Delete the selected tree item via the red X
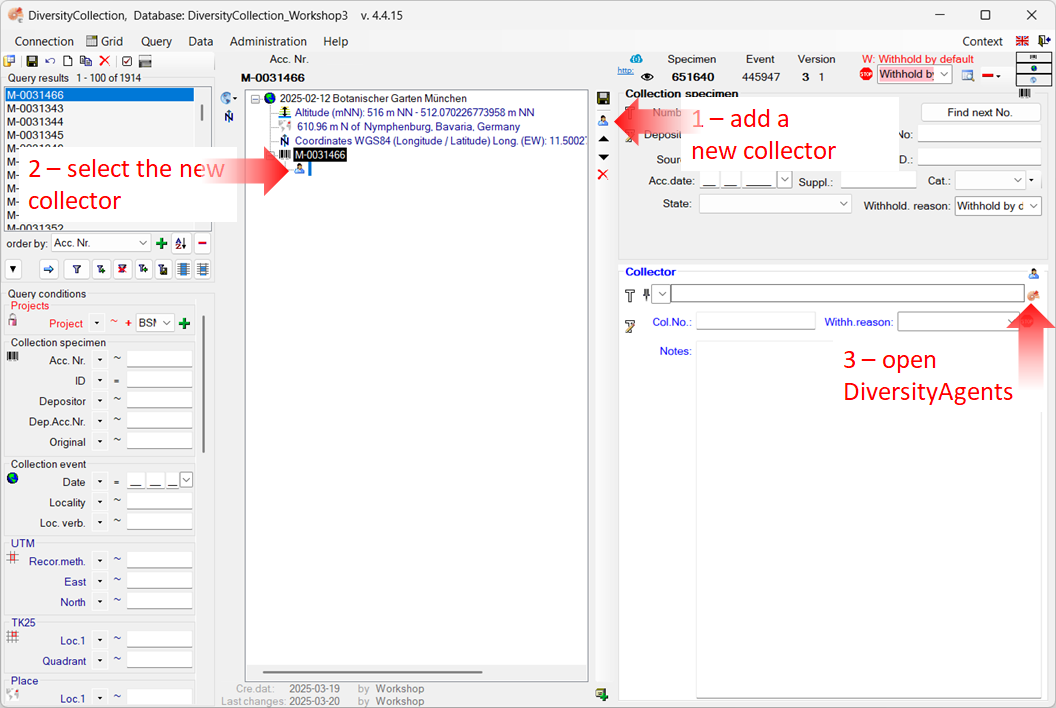This screenshot has width=1056, height=708. pyautogui.click(x=603, y=174)
